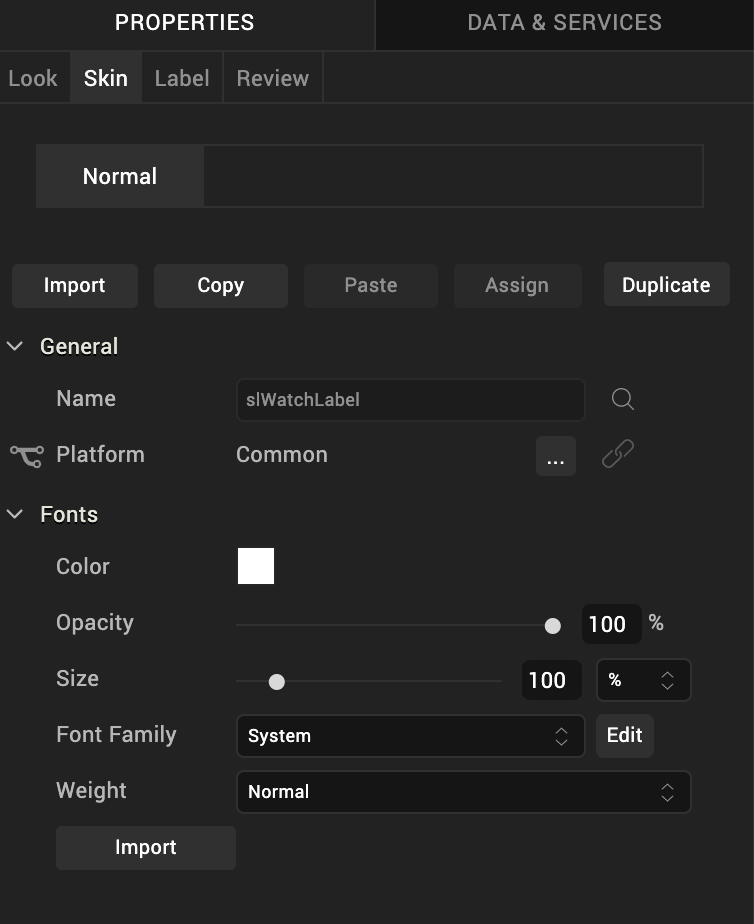The width and height of the screenshot is (754, 924).
Task: Switch to the Look tab
Action: (33, 79)
